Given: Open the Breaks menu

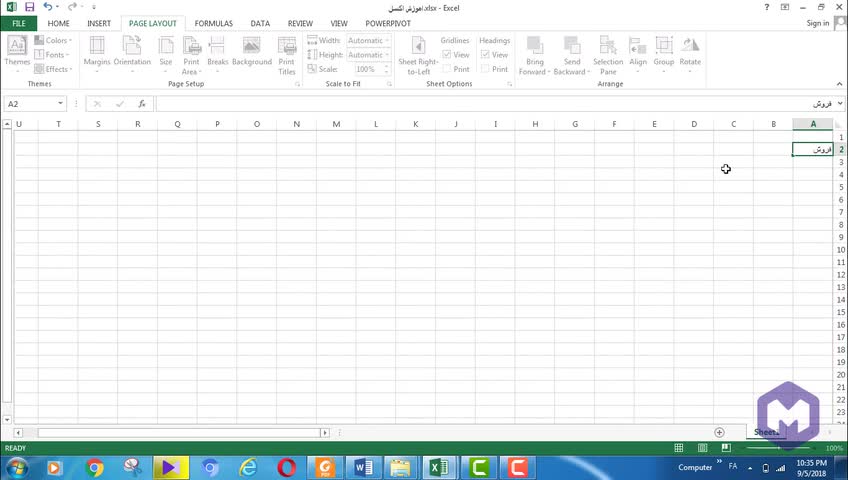Looking at the screenshot, I should click(x=217, y=54).
